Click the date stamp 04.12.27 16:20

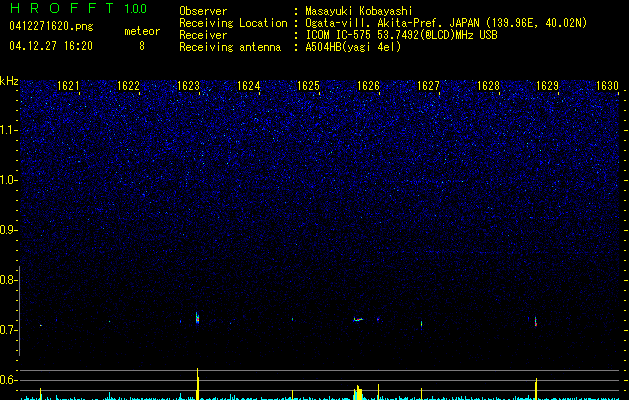[x=51, y=46]
